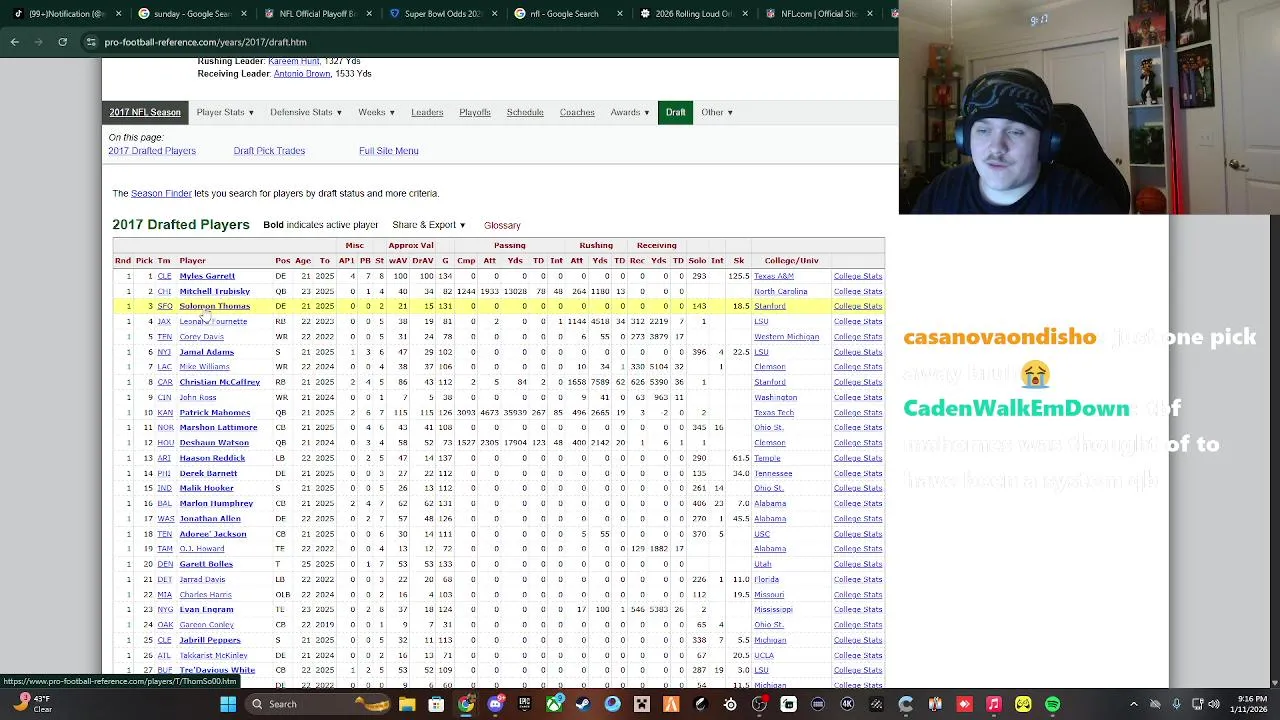The height and width of the screenshot is (720, 1280).
Task: Open Kareem Hunt rushing leader link
Action: (293, 61)
